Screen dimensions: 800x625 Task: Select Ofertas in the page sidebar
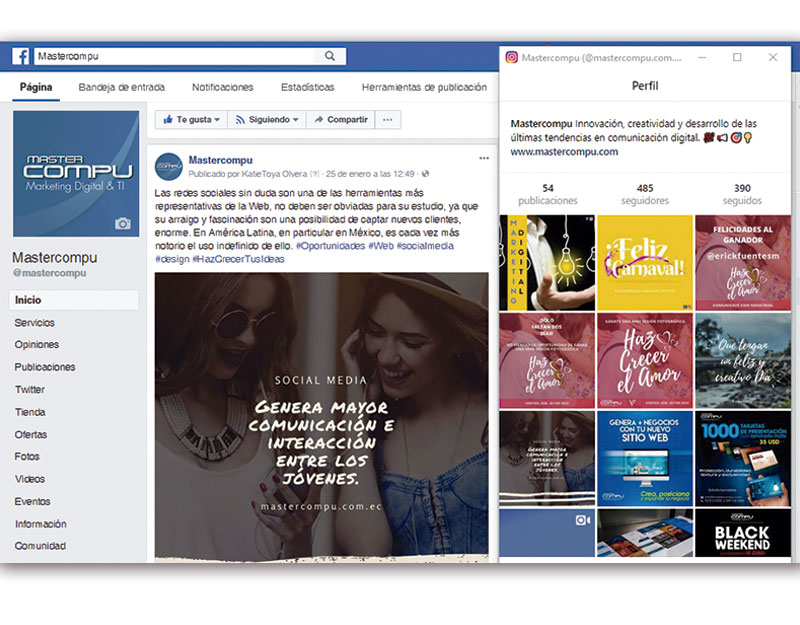click(x=31, y=434)
